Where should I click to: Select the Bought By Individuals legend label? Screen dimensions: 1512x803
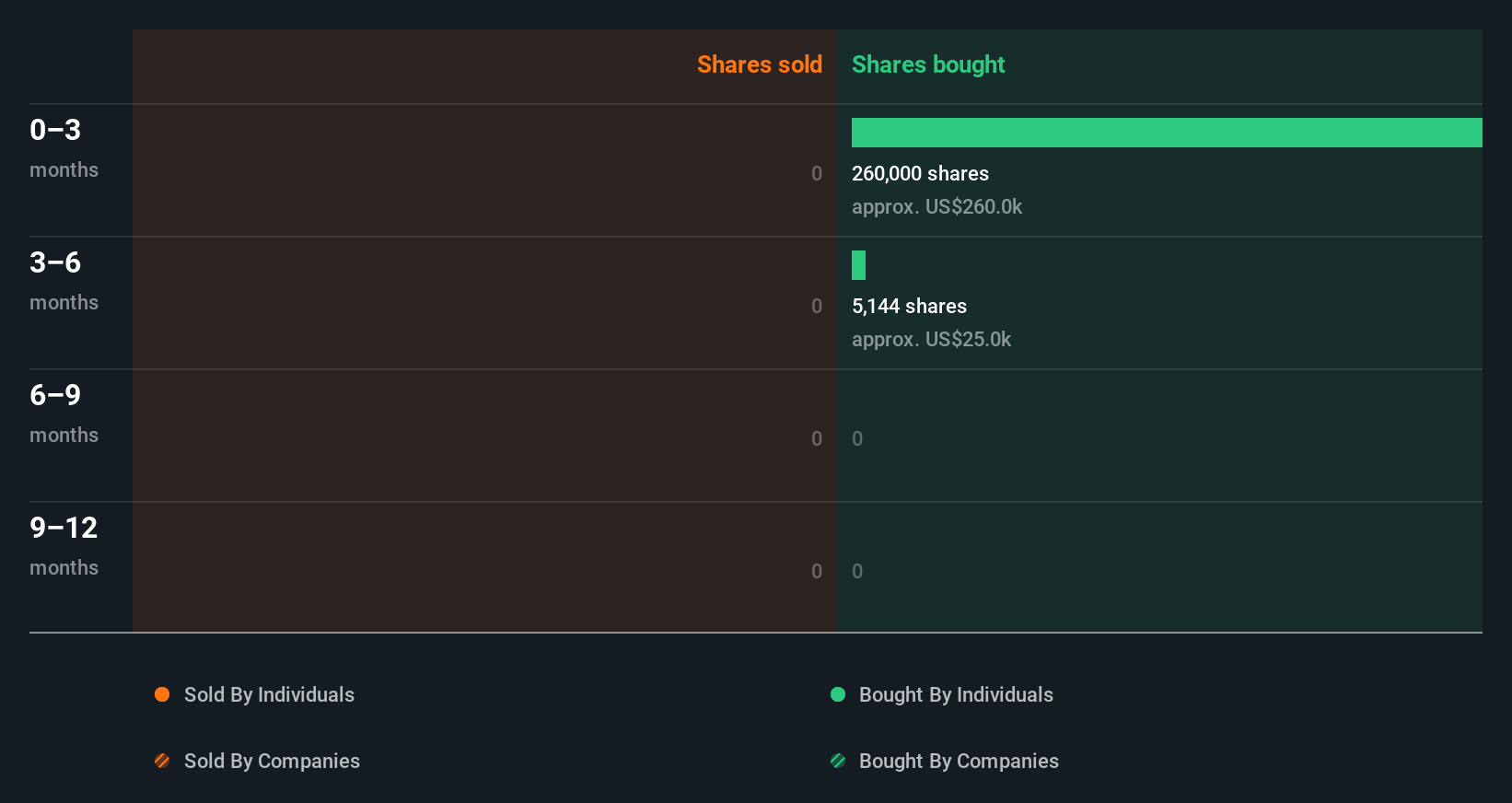[x=956, y=694]
